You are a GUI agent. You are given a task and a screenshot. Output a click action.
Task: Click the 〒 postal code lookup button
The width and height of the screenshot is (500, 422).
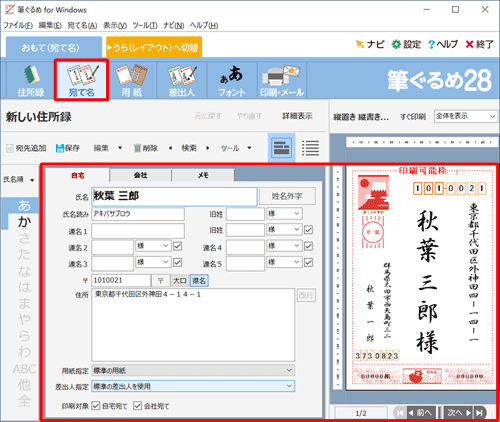161,281
